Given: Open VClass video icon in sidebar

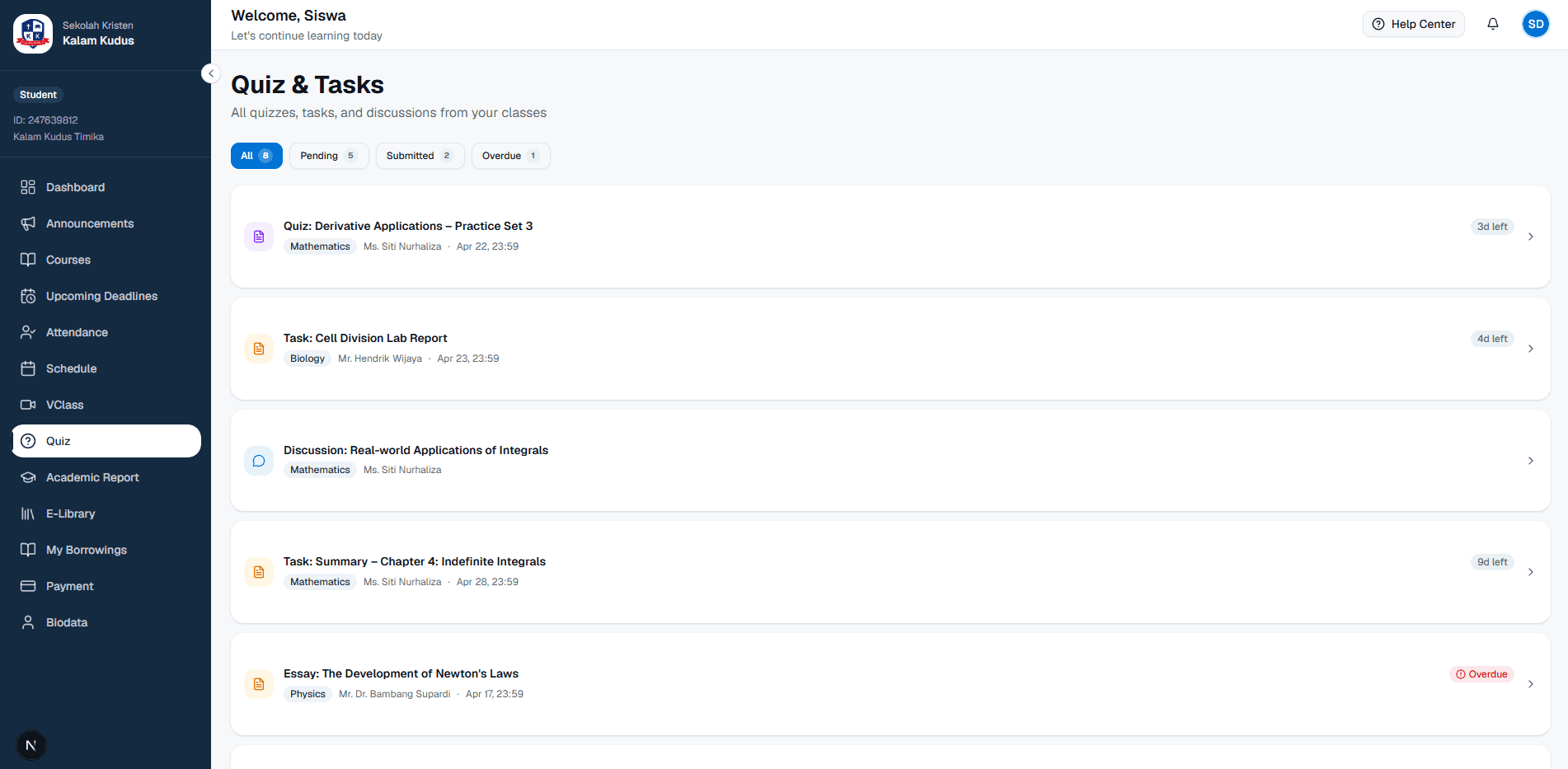Looking at the screenshot, I should point(28,405).
